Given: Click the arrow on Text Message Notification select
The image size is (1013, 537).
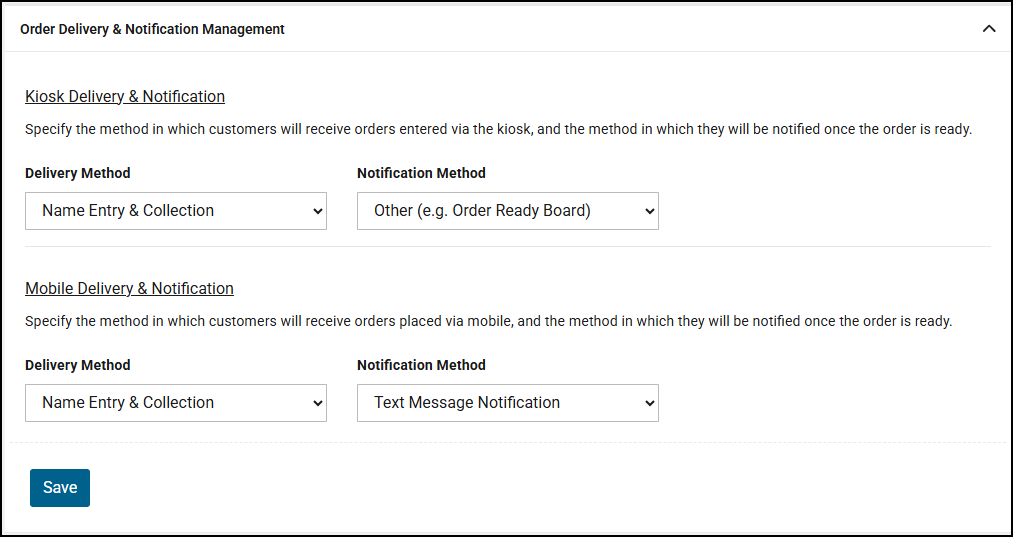Looking at the screenshot, I should (650, 403).
